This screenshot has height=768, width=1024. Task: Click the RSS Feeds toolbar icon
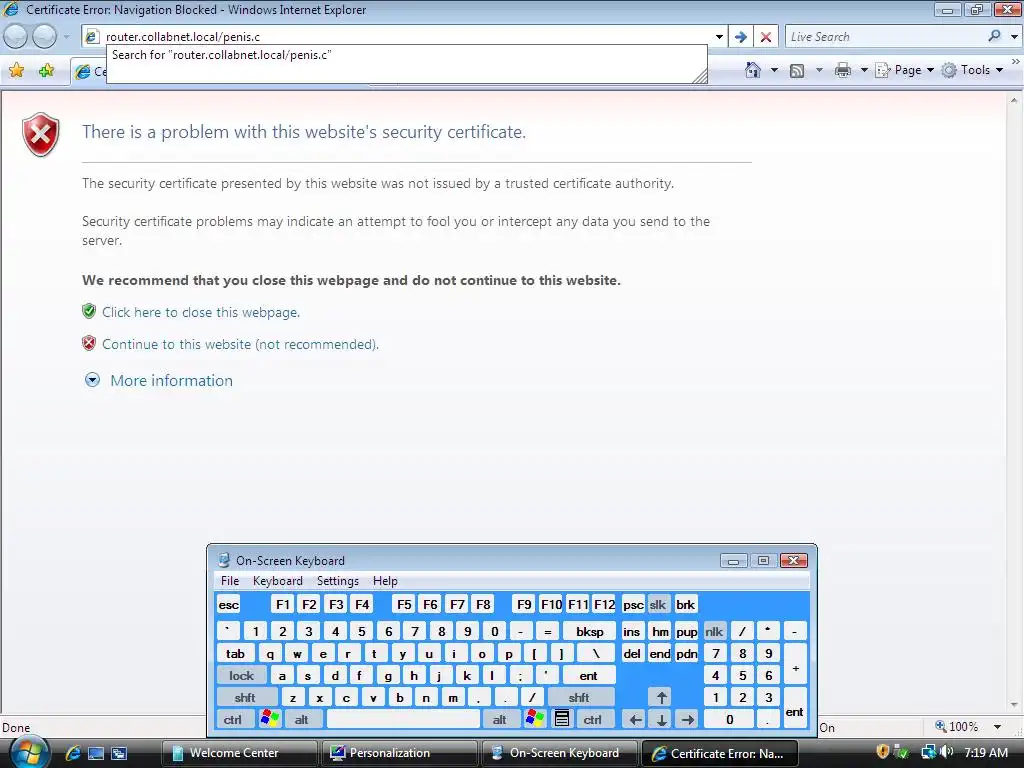797,70
